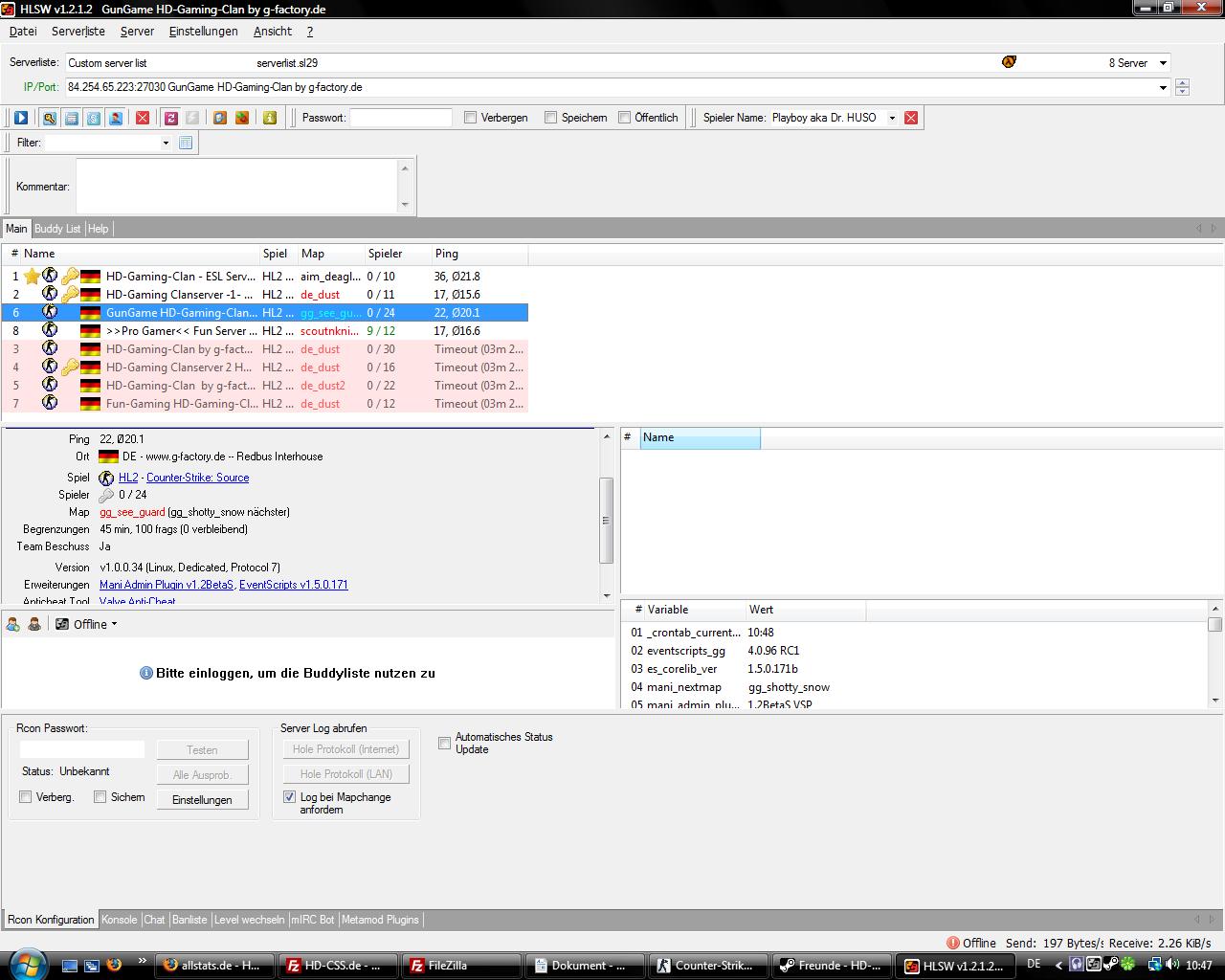1225x980 pixels.
Task: Click Firefox icon in taskbar quick launch
Action: [x=114, y=965]
